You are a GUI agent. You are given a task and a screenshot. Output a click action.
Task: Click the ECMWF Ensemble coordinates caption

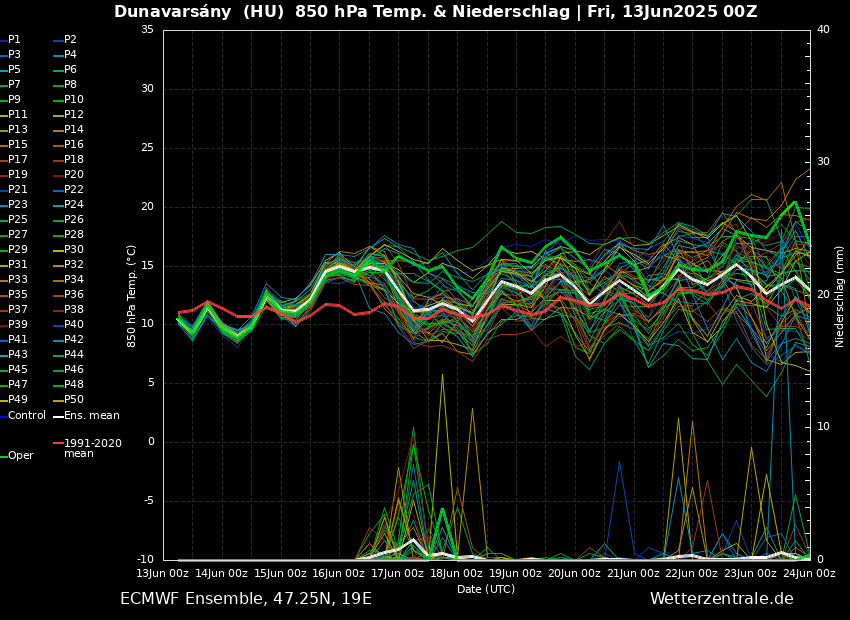(x=246, y=599)
